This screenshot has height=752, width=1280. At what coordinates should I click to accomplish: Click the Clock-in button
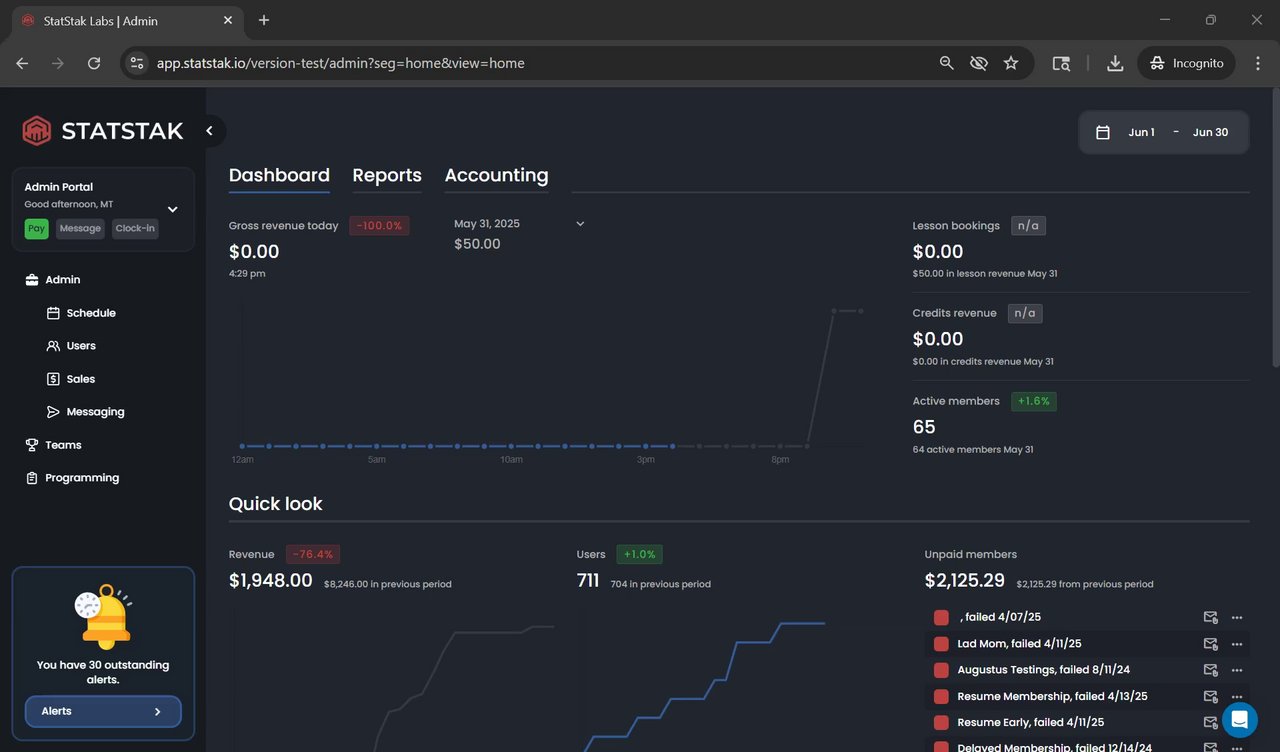[135, 229]
